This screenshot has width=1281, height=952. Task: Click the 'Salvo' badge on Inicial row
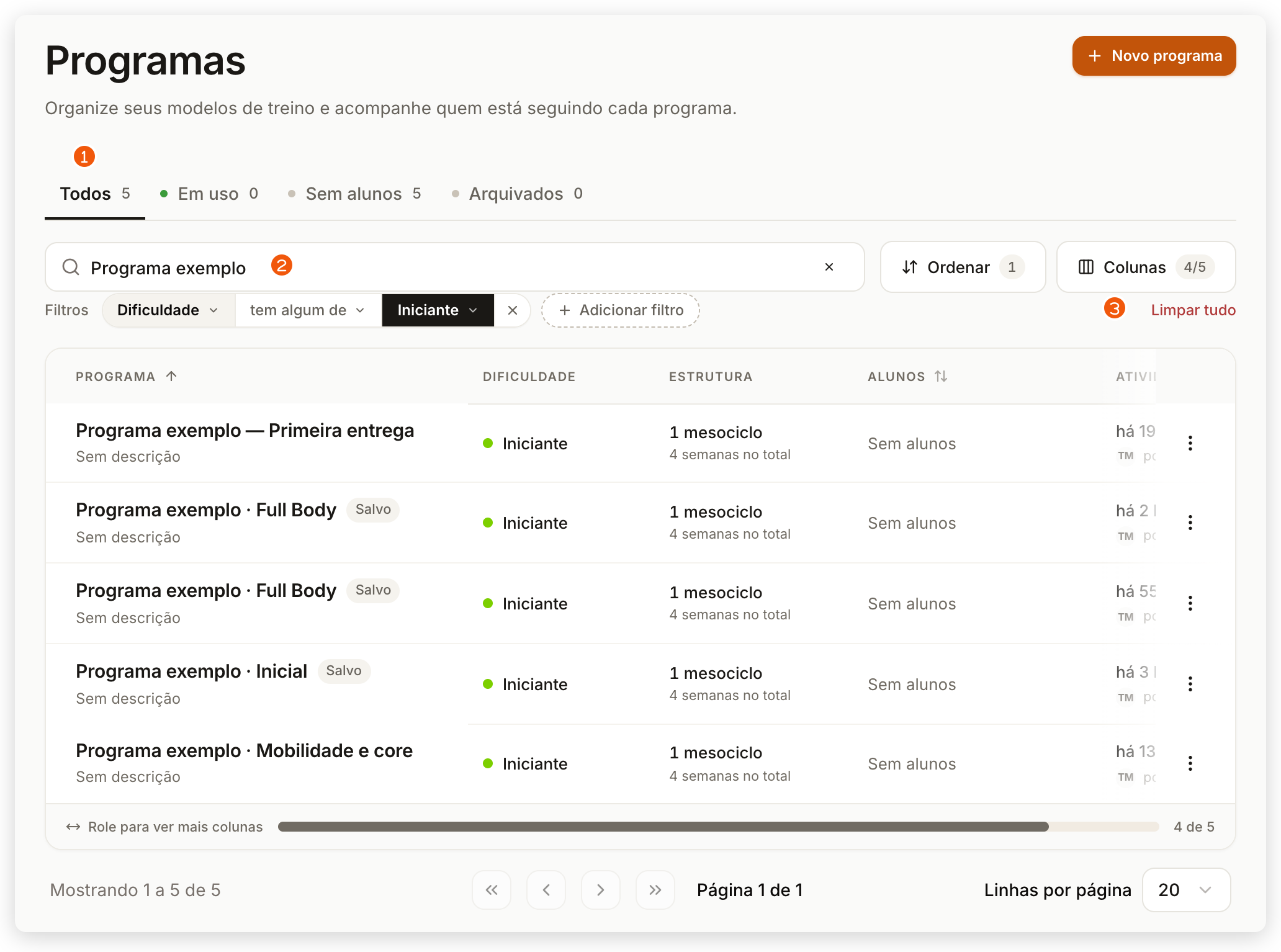pyautogui.click(x=344, y=671)
